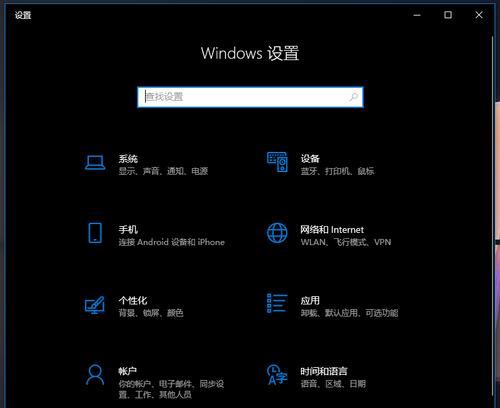Open the 网络和 Internet globe icon
Image resolution: width=500 pixels, height=408 pixels.
coord(277,233)
